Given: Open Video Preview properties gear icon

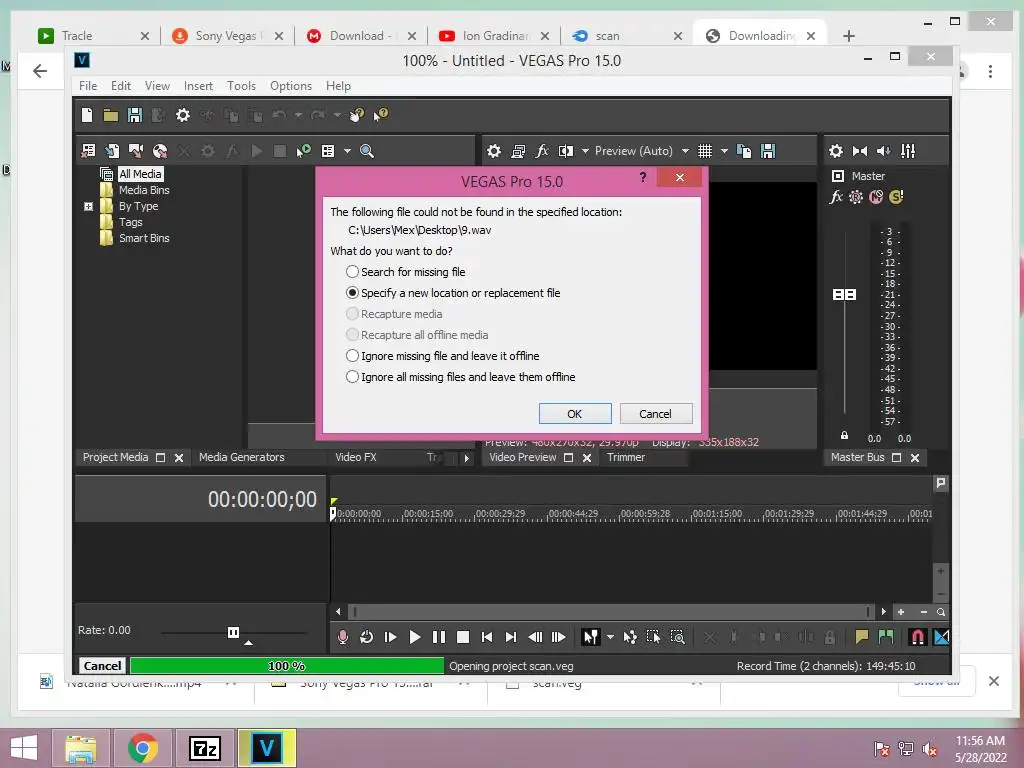Looking at the screenshot, I should (x=494, y=151).
